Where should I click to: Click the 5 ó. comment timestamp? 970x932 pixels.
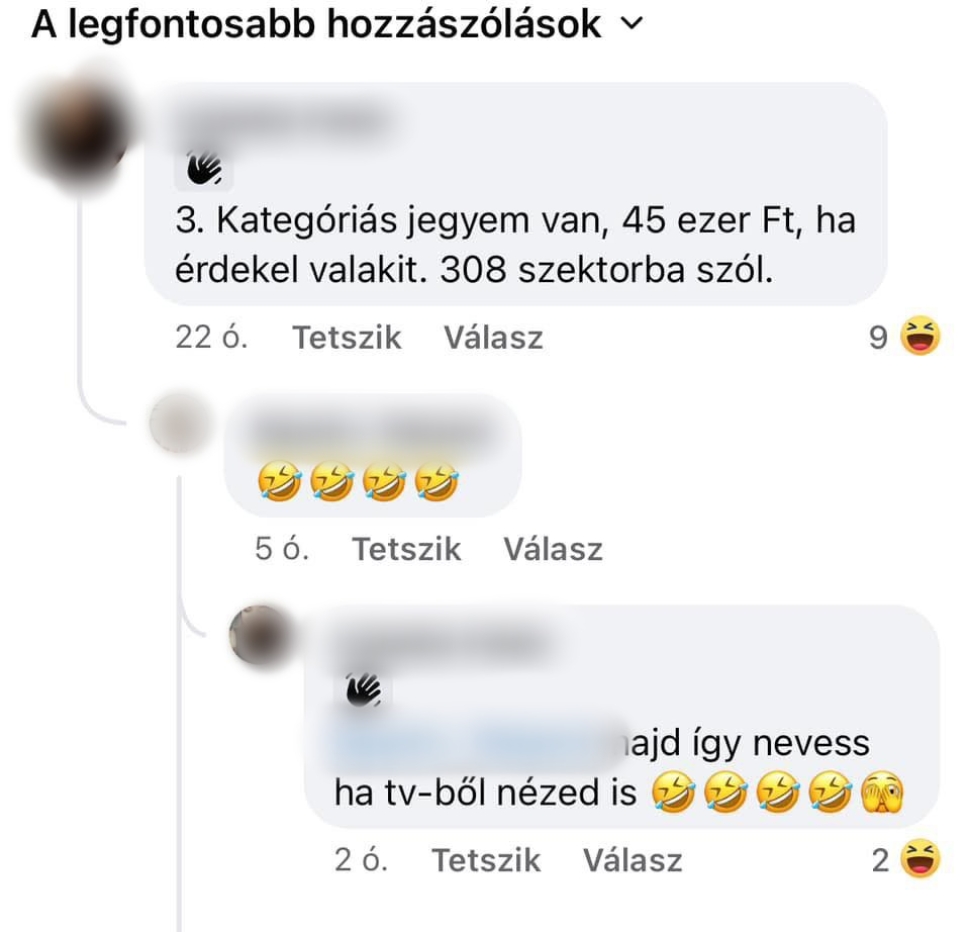coord(281,549)
